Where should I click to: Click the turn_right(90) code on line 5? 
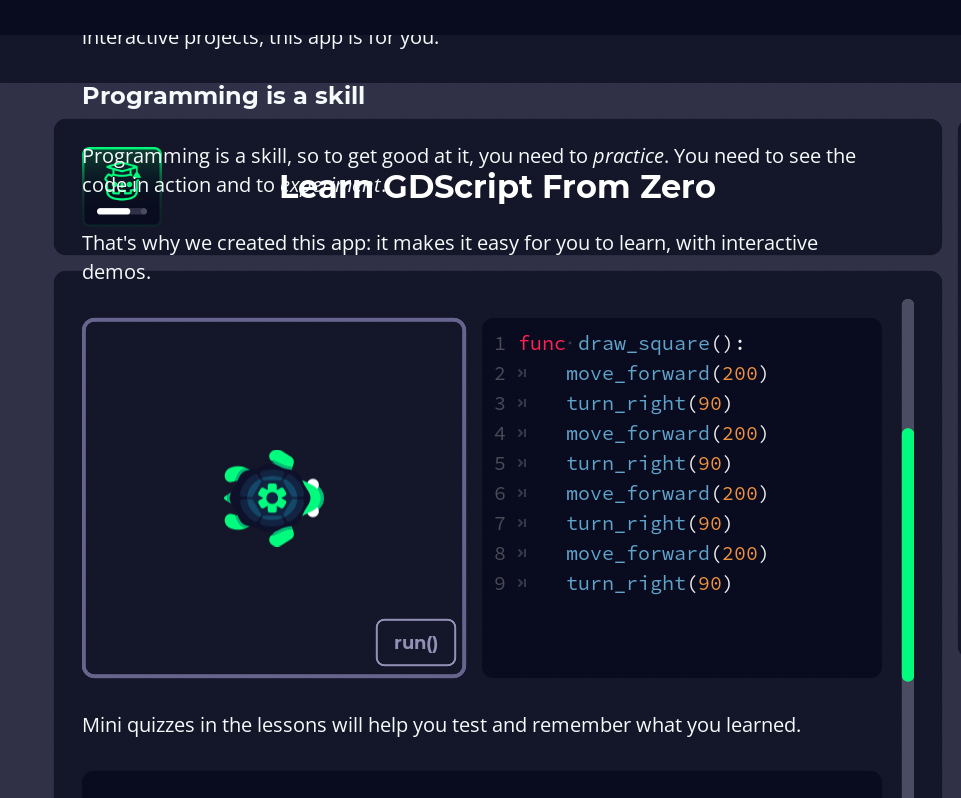click(649, 463)
